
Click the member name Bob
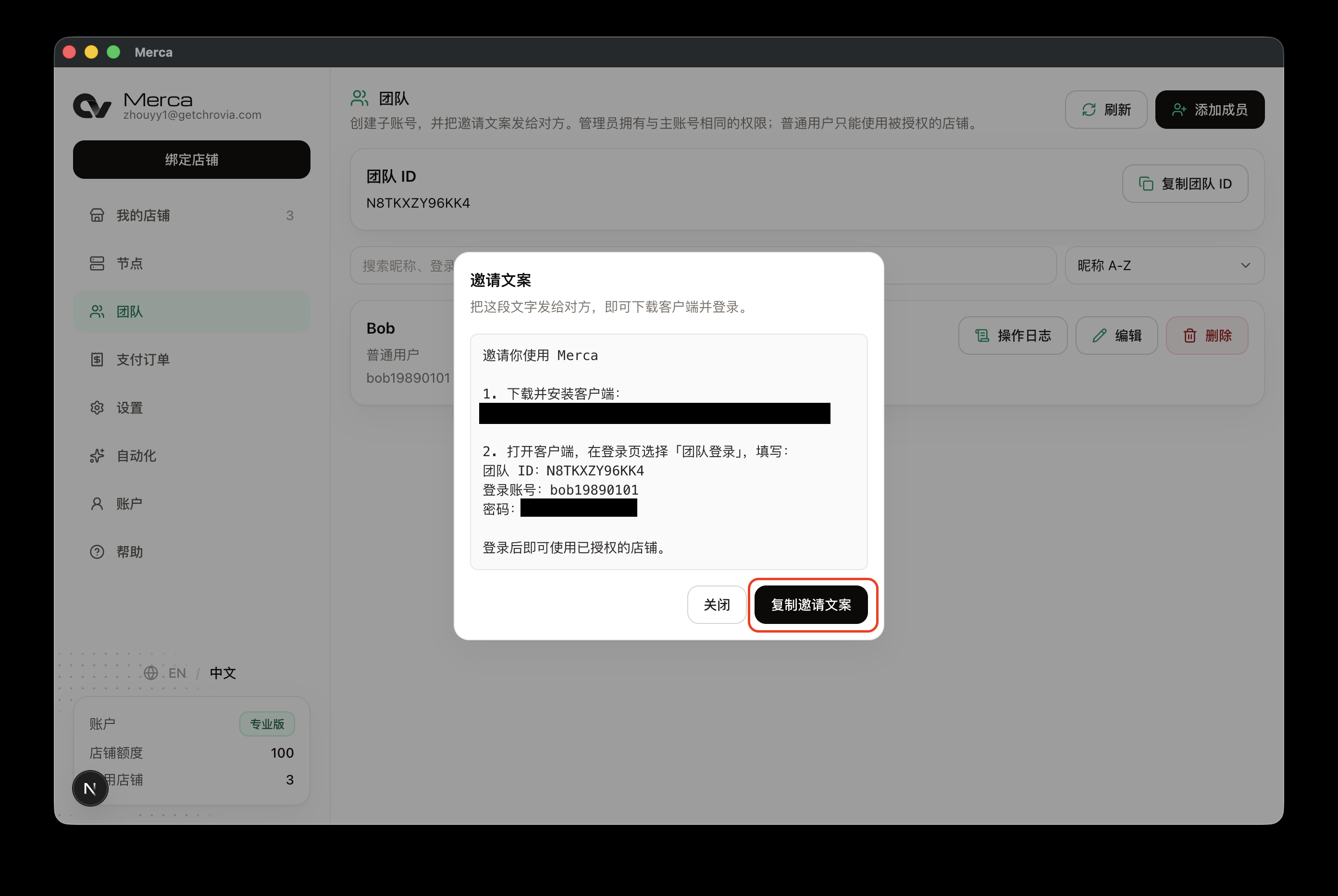click(381, 328)
